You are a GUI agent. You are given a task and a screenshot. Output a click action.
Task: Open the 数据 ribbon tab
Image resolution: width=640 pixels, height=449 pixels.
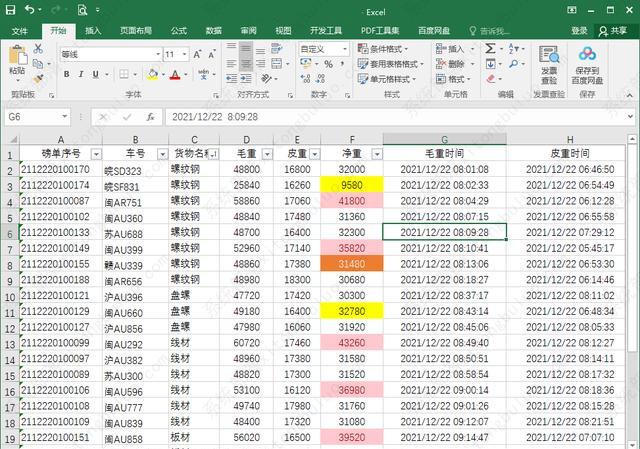tap(214, 31)
